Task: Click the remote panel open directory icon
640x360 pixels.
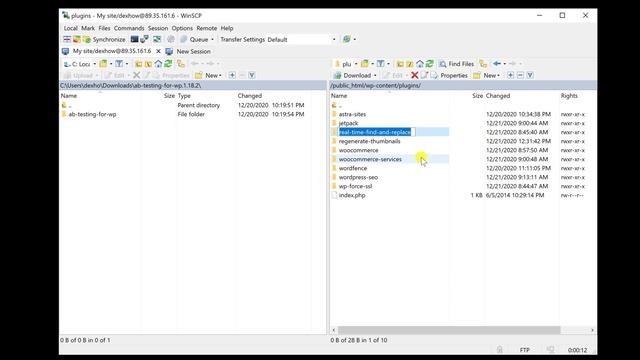Action: (364, 64)
